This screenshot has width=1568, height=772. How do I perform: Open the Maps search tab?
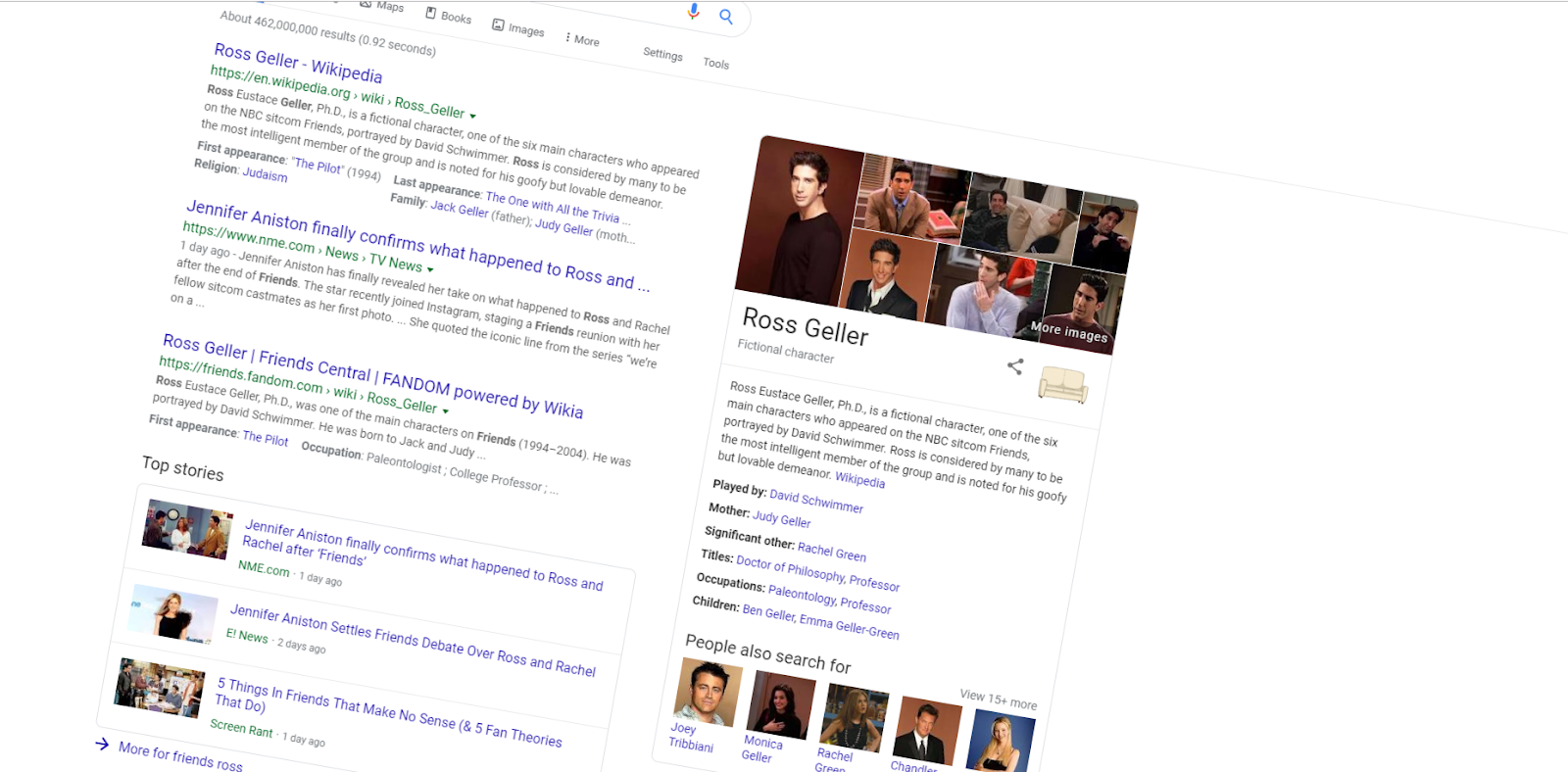382,6
